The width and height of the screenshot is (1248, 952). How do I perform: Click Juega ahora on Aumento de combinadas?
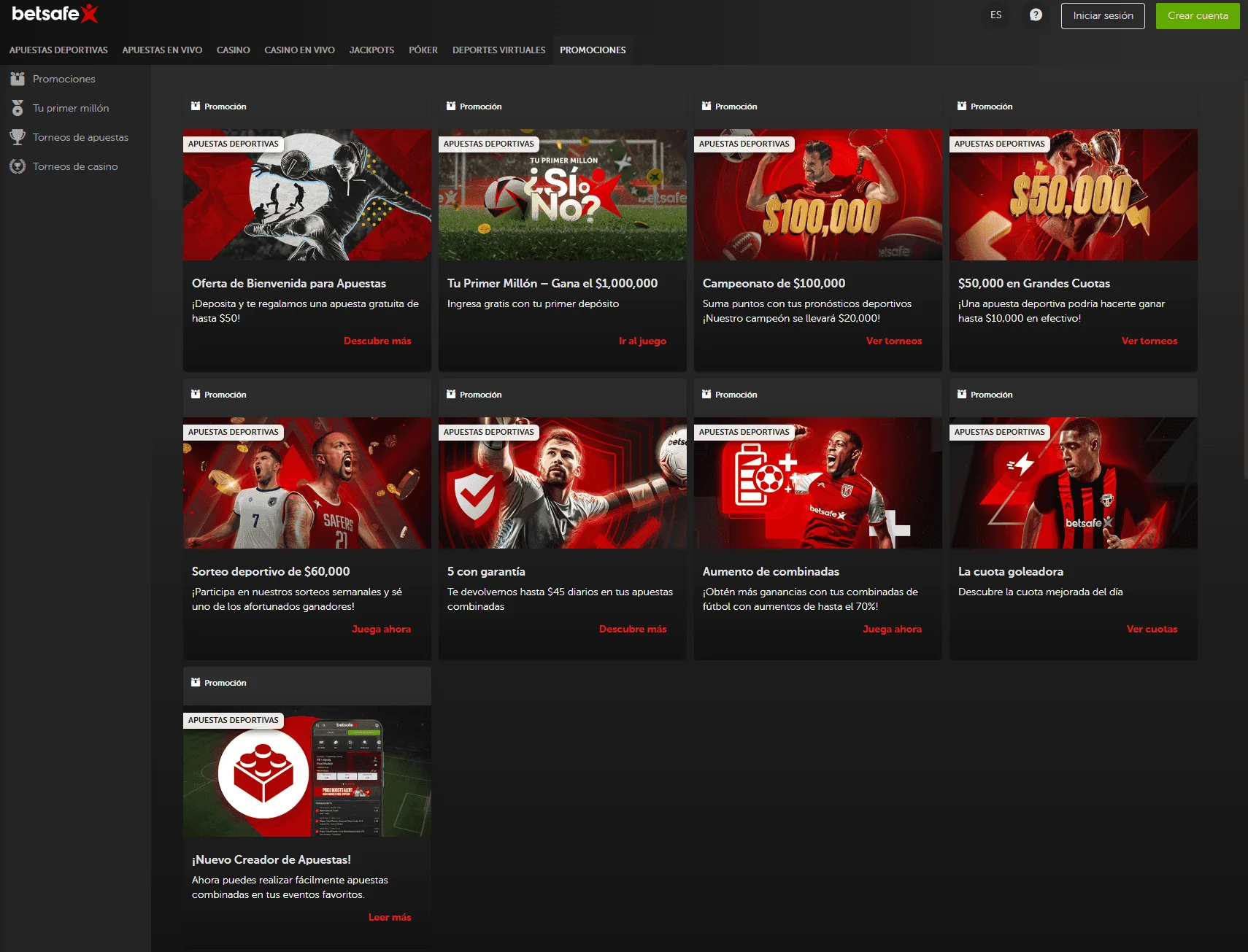892,629
